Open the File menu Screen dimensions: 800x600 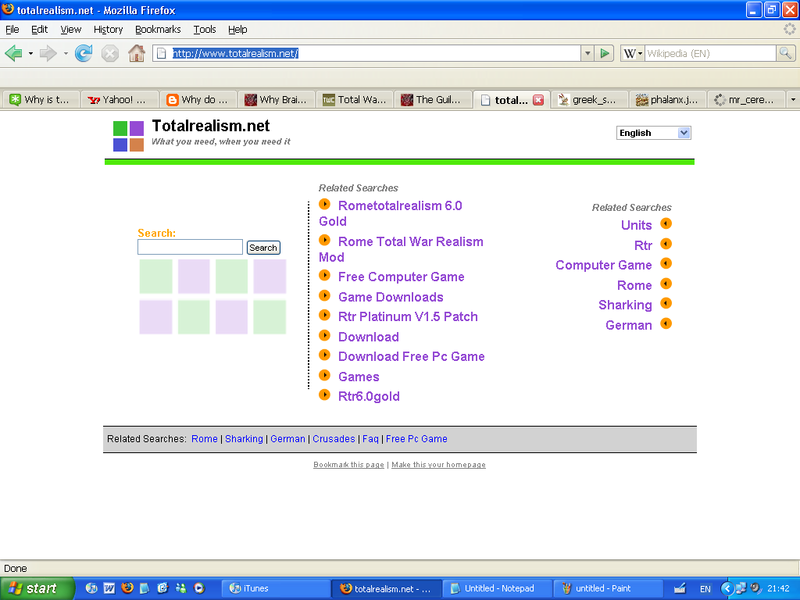(x=12, y=30)
